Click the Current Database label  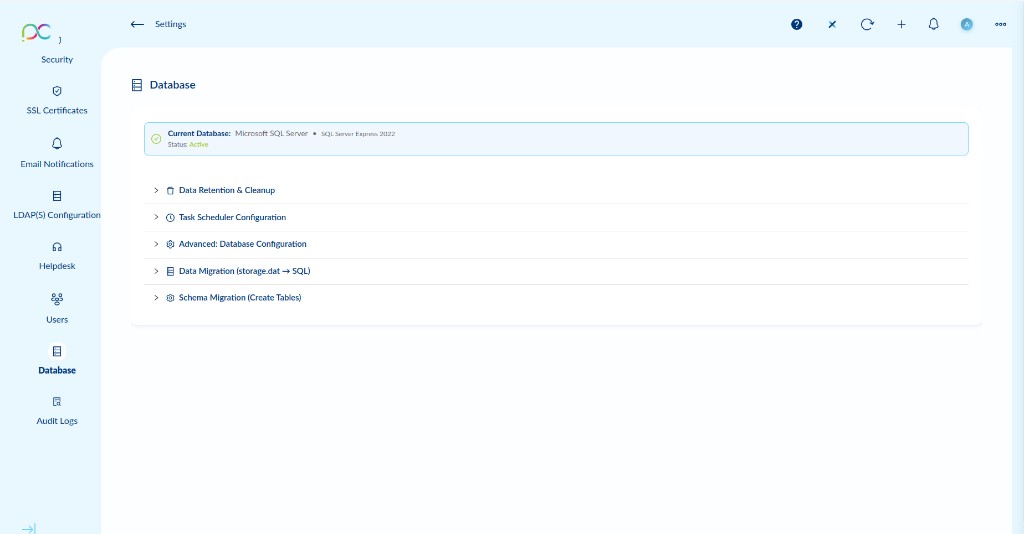coord(199,133)
